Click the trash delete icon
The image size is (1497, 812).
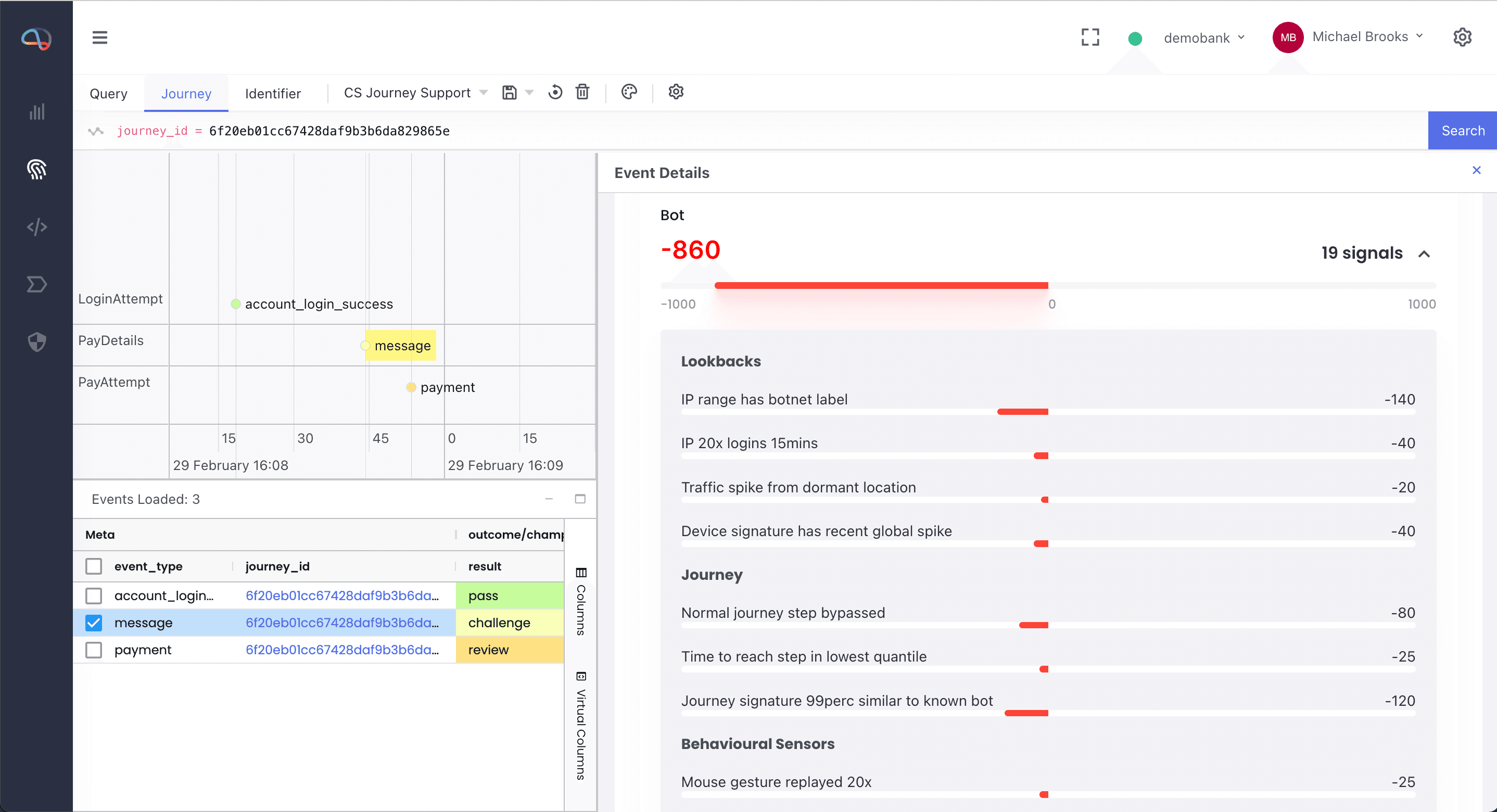click(x=582, y=93)
